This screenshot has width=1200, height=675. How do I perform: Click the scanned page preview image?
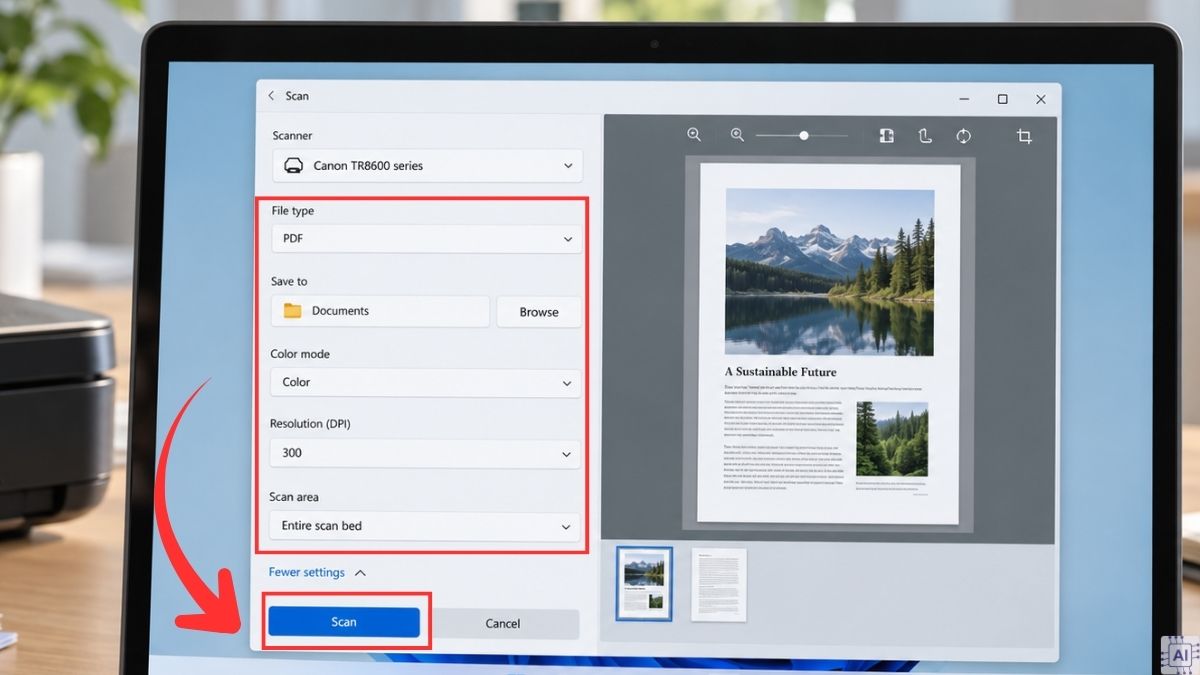[829, 344]
